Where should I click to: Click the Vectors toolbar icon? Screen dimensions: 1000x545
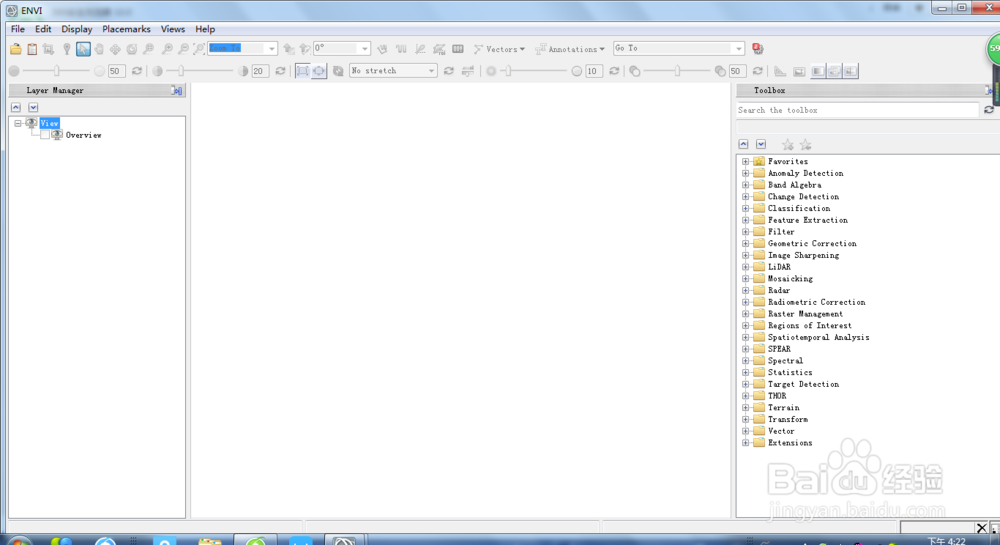click(x=478, y=49)
